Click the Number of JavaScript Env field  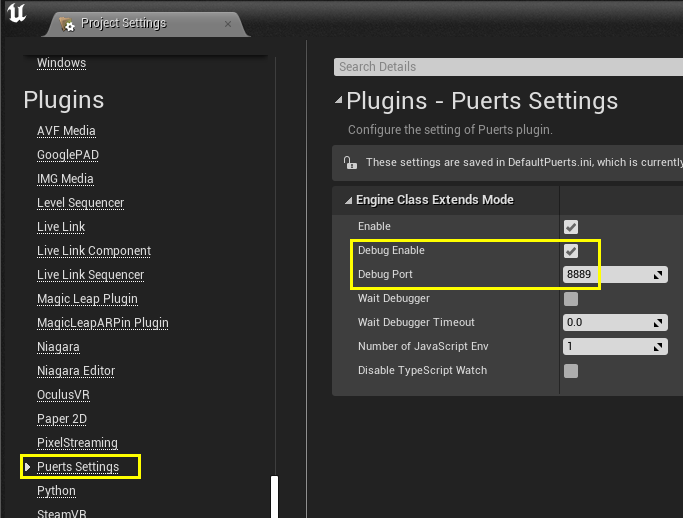[615, 346]
